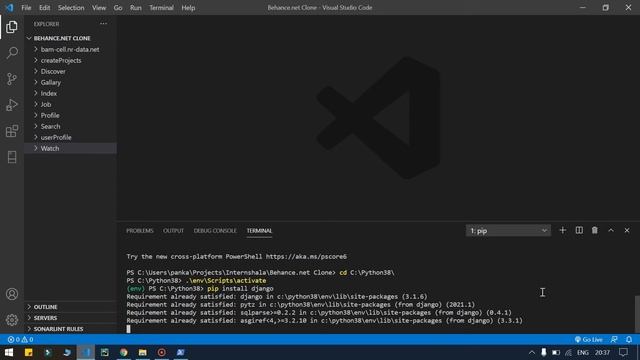Open the Explorer view in activity bar
The image size is (640, 360).
pyautogui.click(x=12, y=27)
